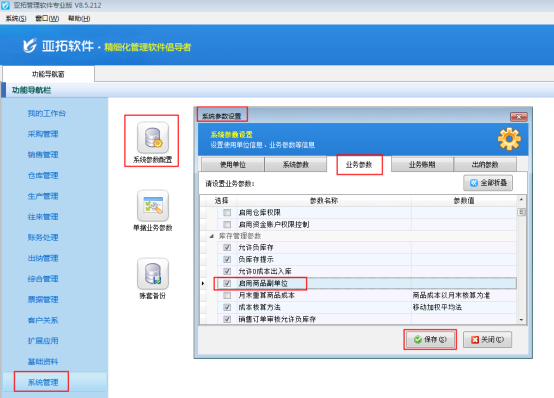Click the orange gear settings icon

pyautogui.click(x=509, y=139)
